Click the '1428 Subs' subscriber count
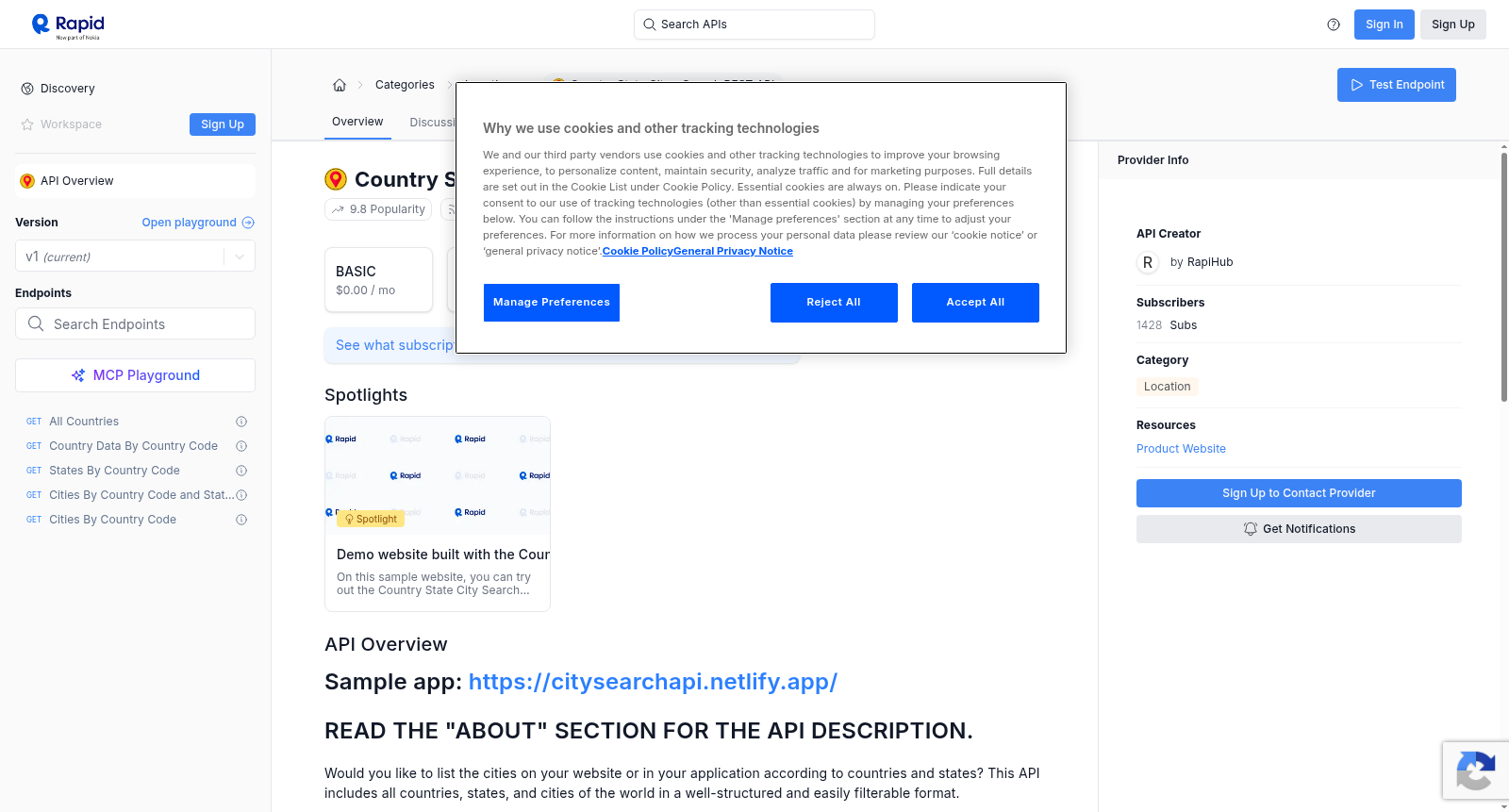Image resolution: width=1509 pixels, height=812 pixels. [1167, 325]
